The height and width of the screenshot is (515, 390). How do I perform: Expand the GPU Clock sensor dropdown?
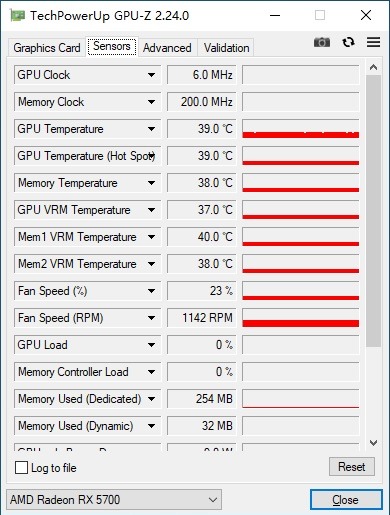[151, 75]
